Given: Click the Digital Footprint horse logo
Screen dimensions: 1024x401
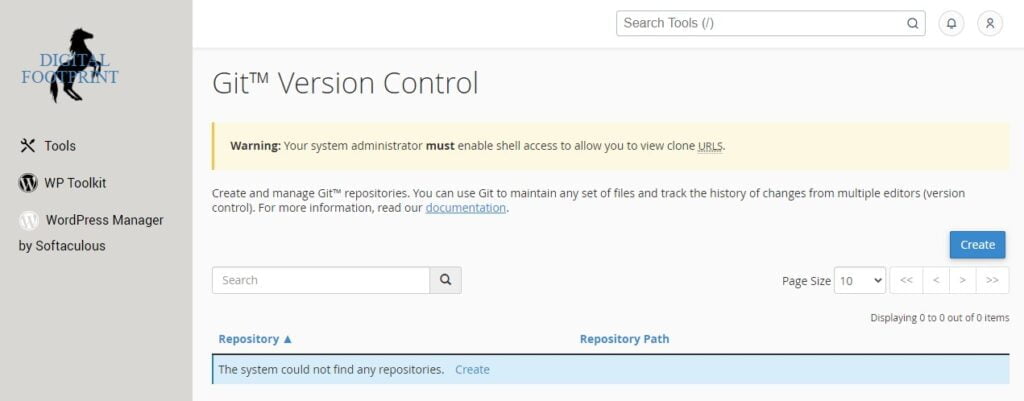Looking at the screenshot, I should pos(70,66).
